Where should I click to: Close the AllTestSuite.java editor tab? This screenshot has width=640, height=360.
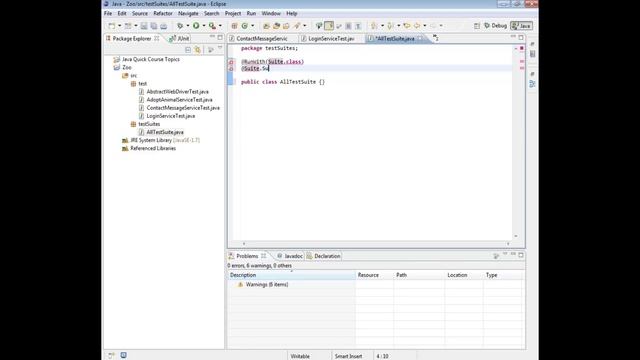coord(420,38)
